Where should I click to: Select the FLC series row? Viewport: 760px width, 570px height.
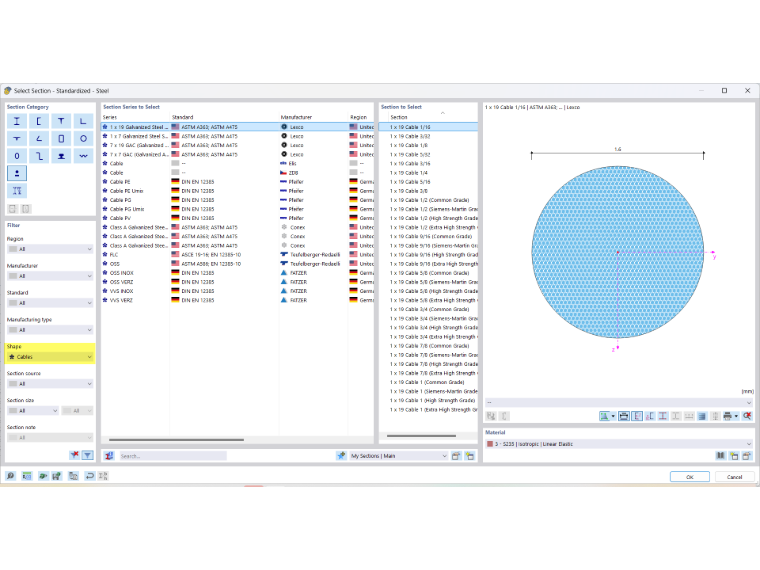[238, 254]
